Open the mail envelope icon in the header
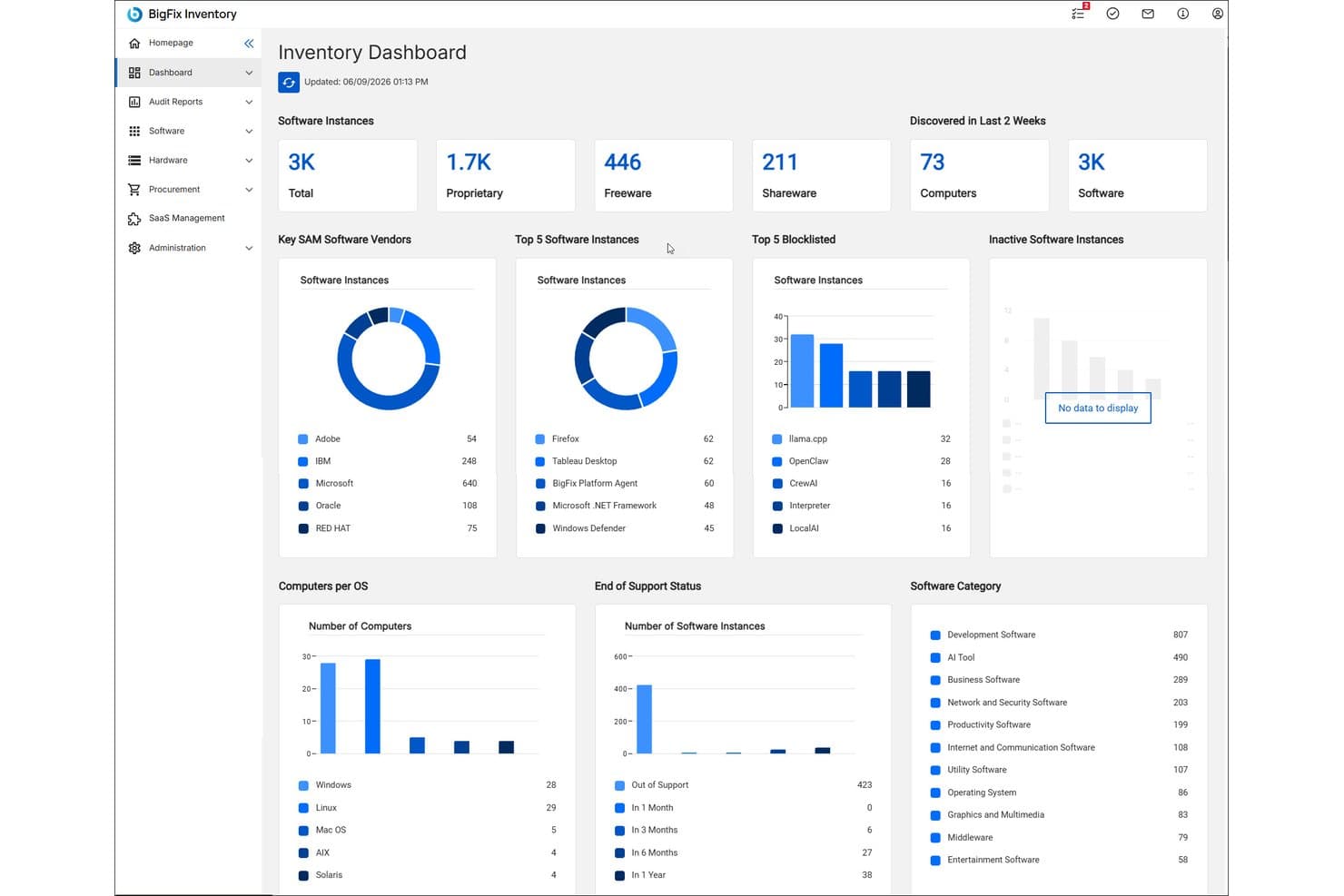Viewport: 1344px width, 896px height. [1148, 14]
